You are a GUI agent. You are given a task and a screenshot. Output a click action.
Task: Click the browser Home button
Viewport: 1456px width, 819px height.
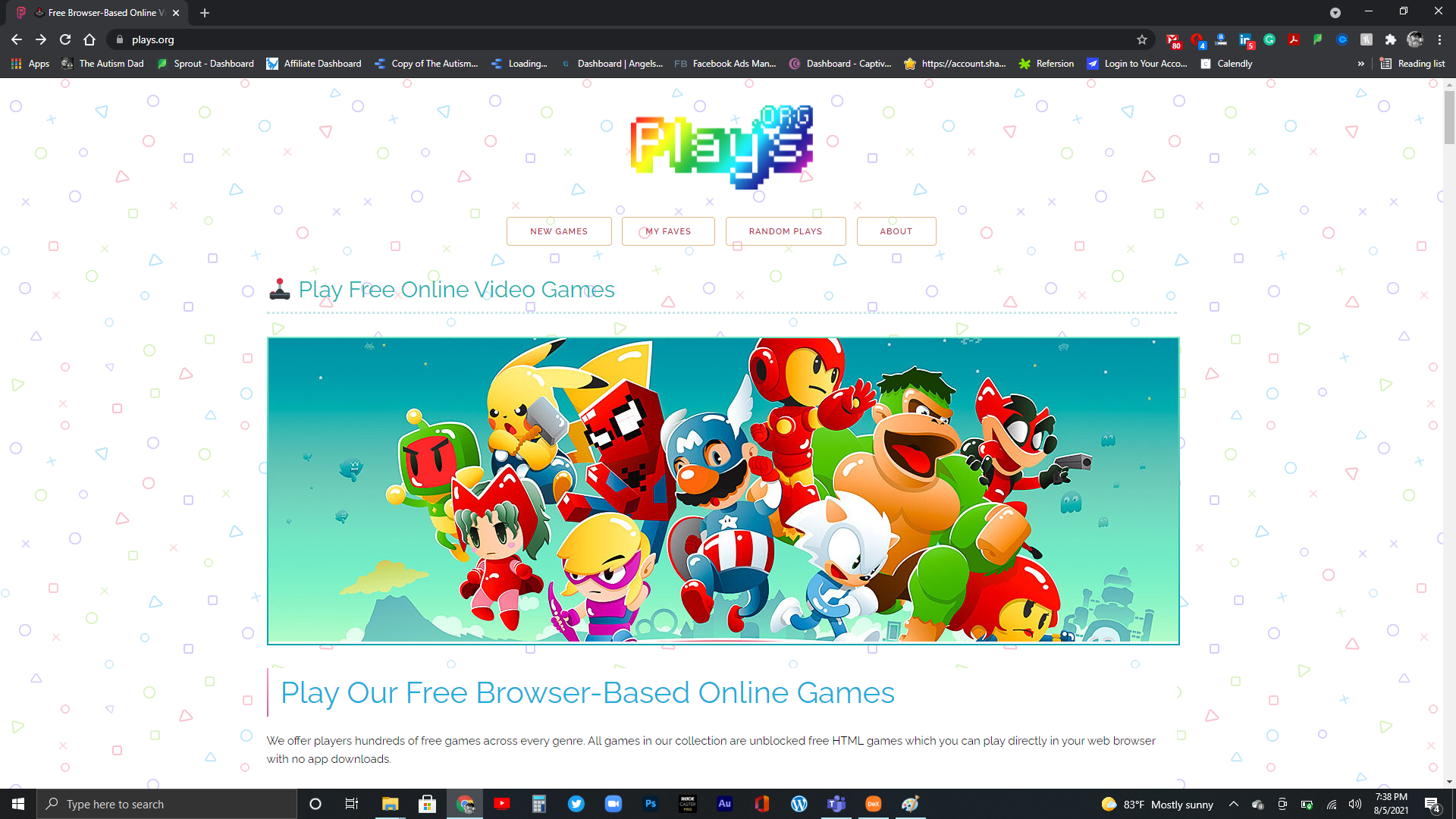89,39
